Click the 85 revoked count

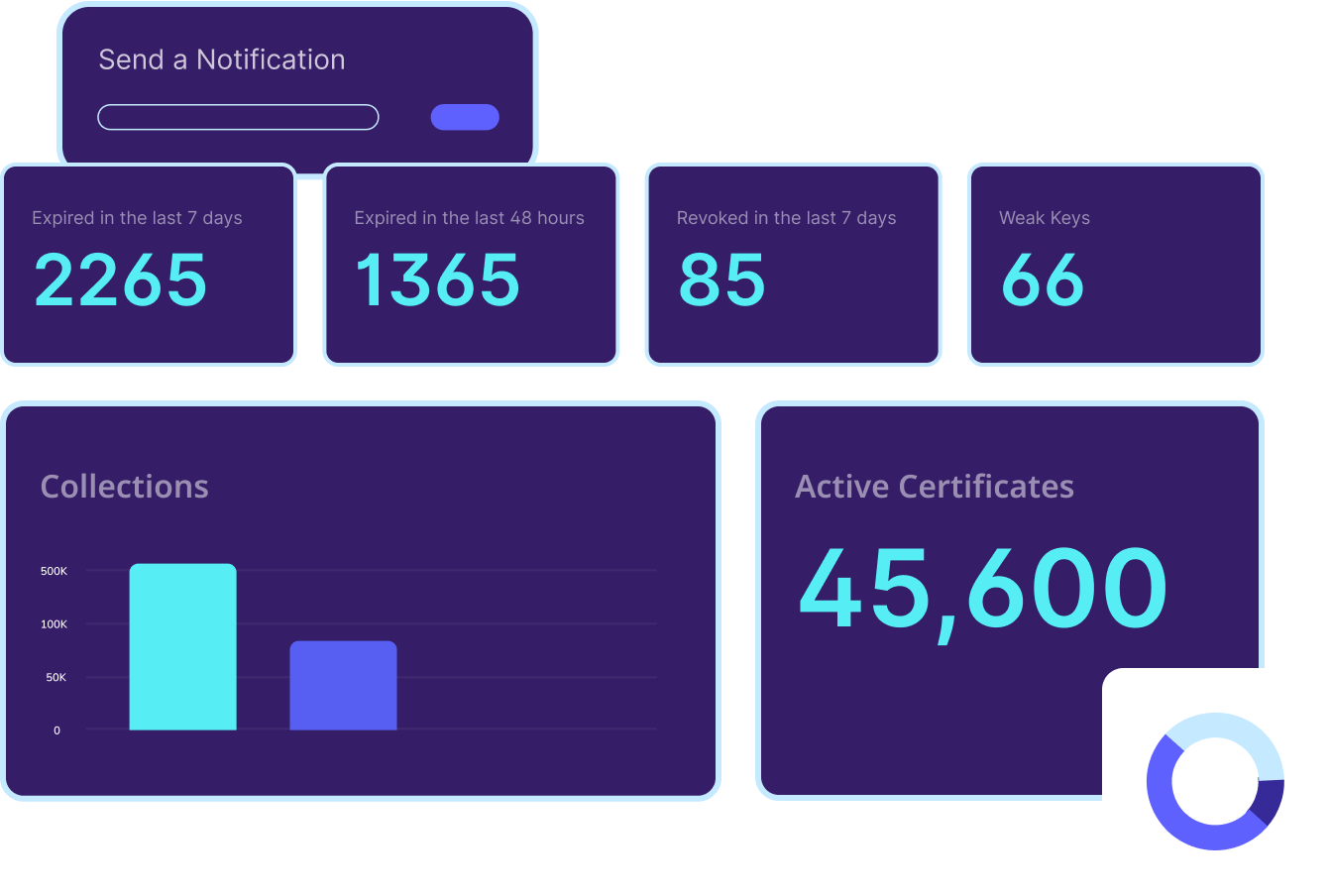click(721, 280)
